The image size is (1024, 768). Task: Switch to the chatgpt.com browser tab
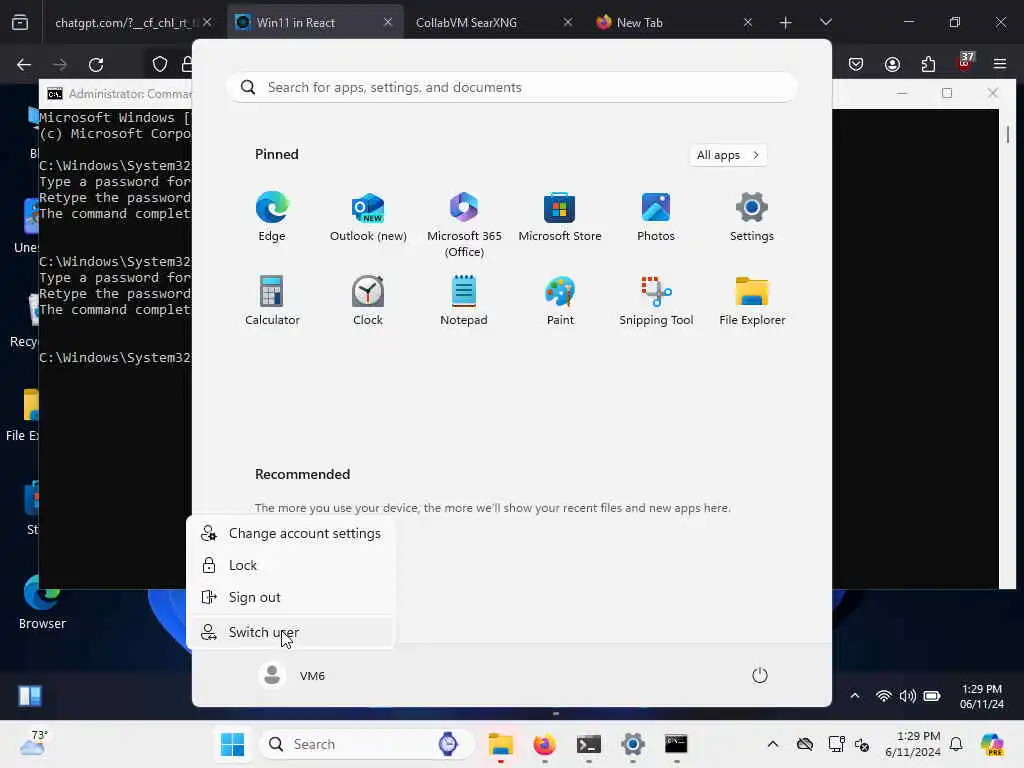pos(124,23)
